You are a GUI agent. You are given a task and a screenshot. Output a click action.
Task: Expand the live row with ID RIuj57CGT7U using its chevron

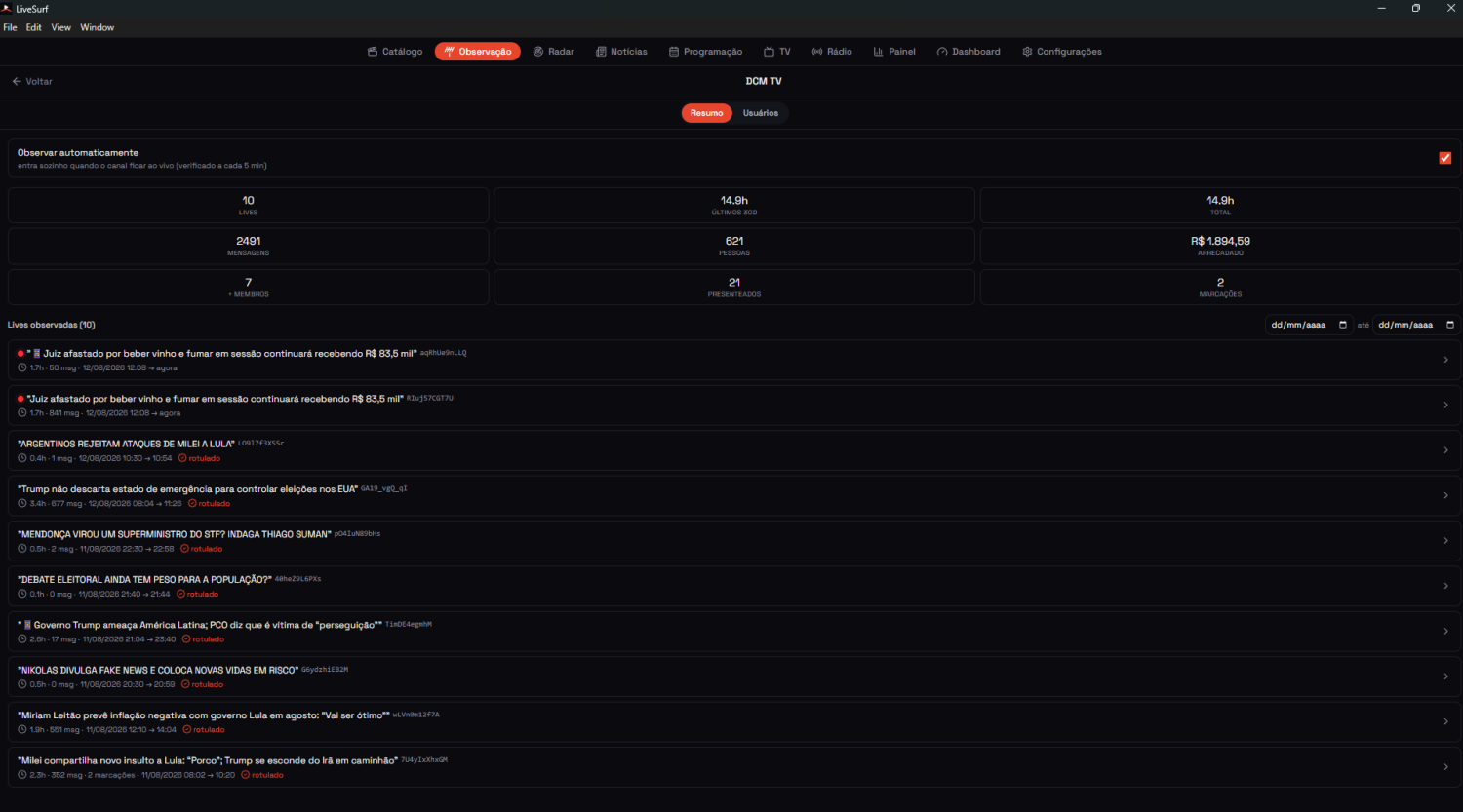[1445, 406]
